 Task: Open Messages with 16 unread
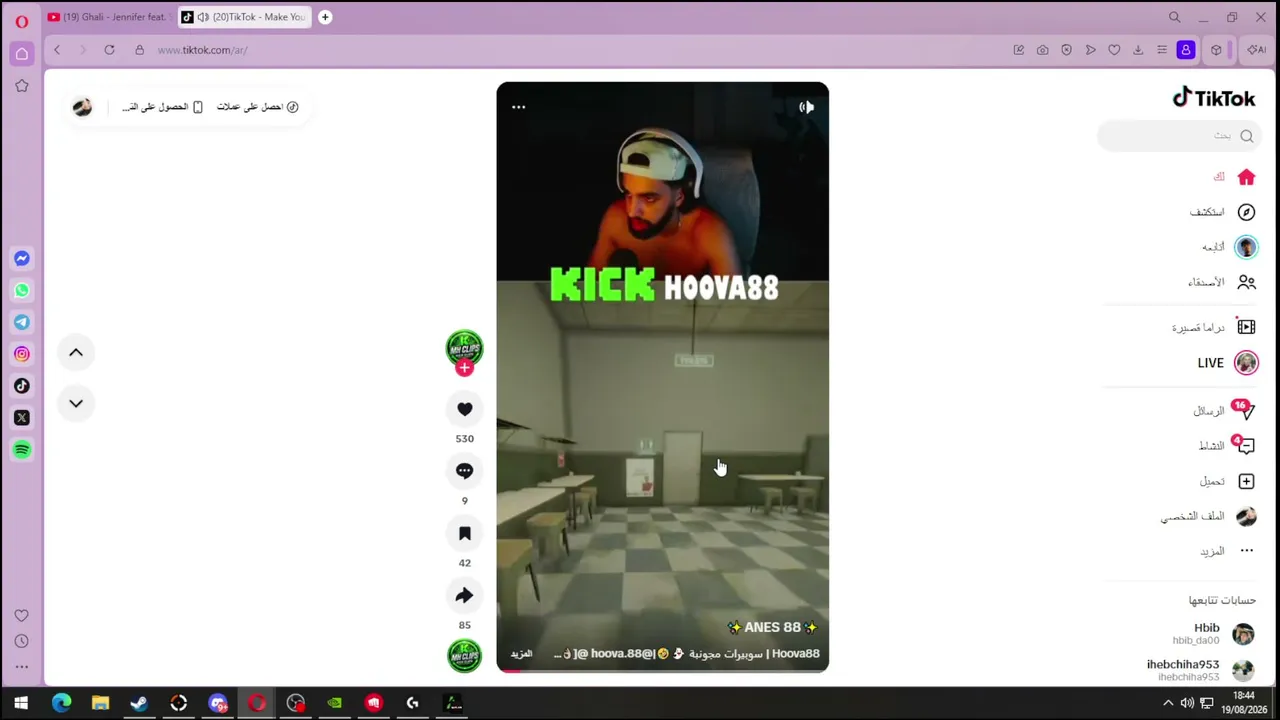click(x=1225, y=411)
